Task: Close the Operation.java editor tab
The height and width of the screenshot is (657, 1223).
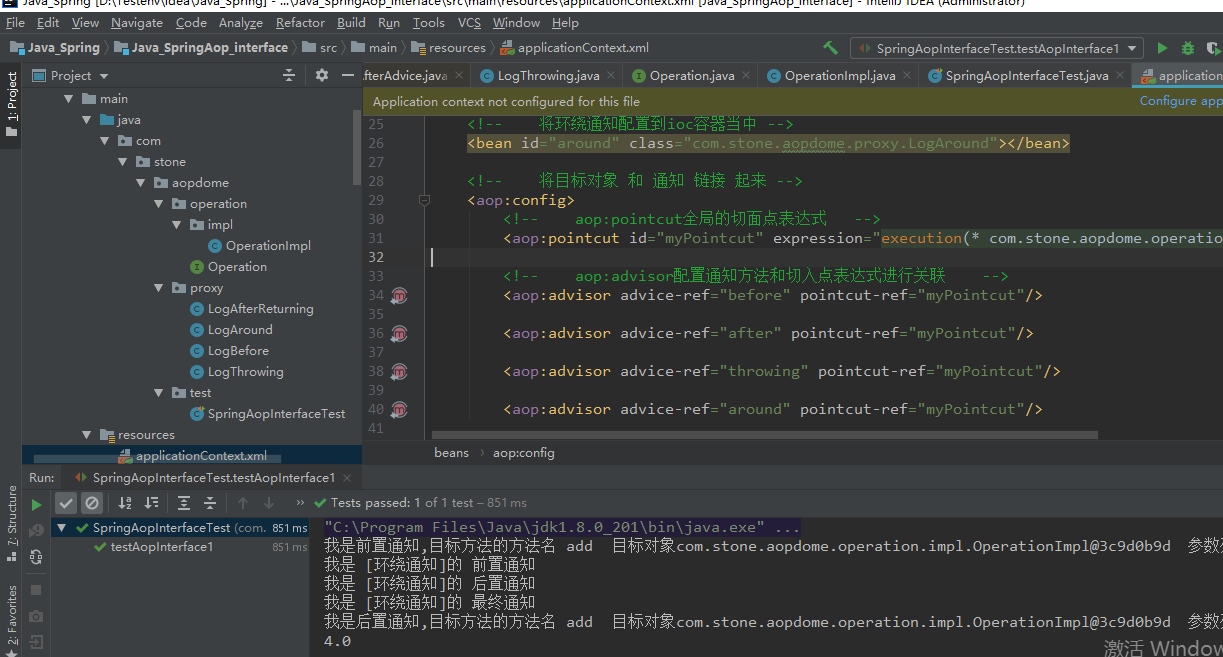Action: pos(747,75)
